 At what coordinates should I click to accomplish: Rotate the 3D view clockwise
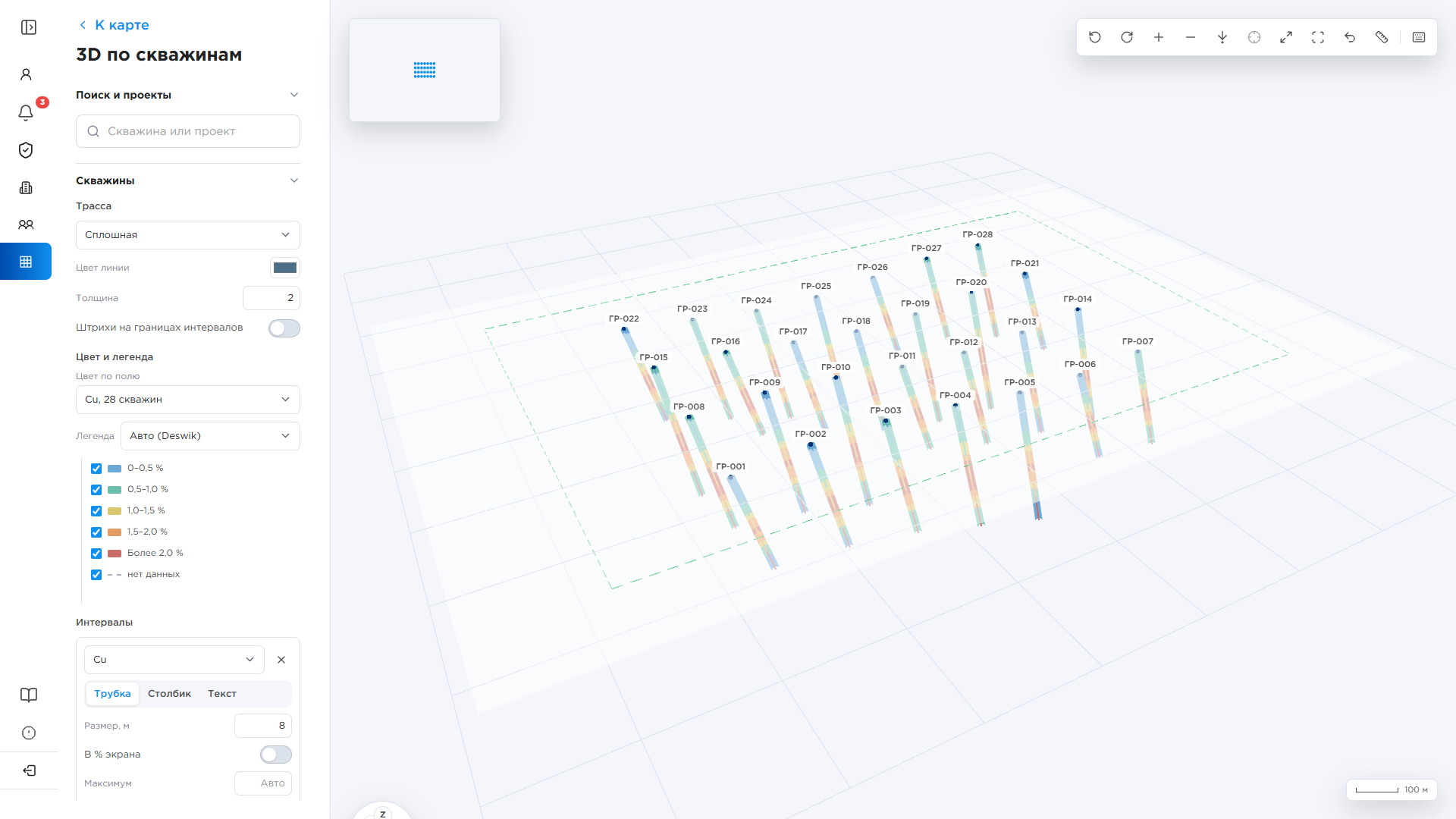(1127, 37)
